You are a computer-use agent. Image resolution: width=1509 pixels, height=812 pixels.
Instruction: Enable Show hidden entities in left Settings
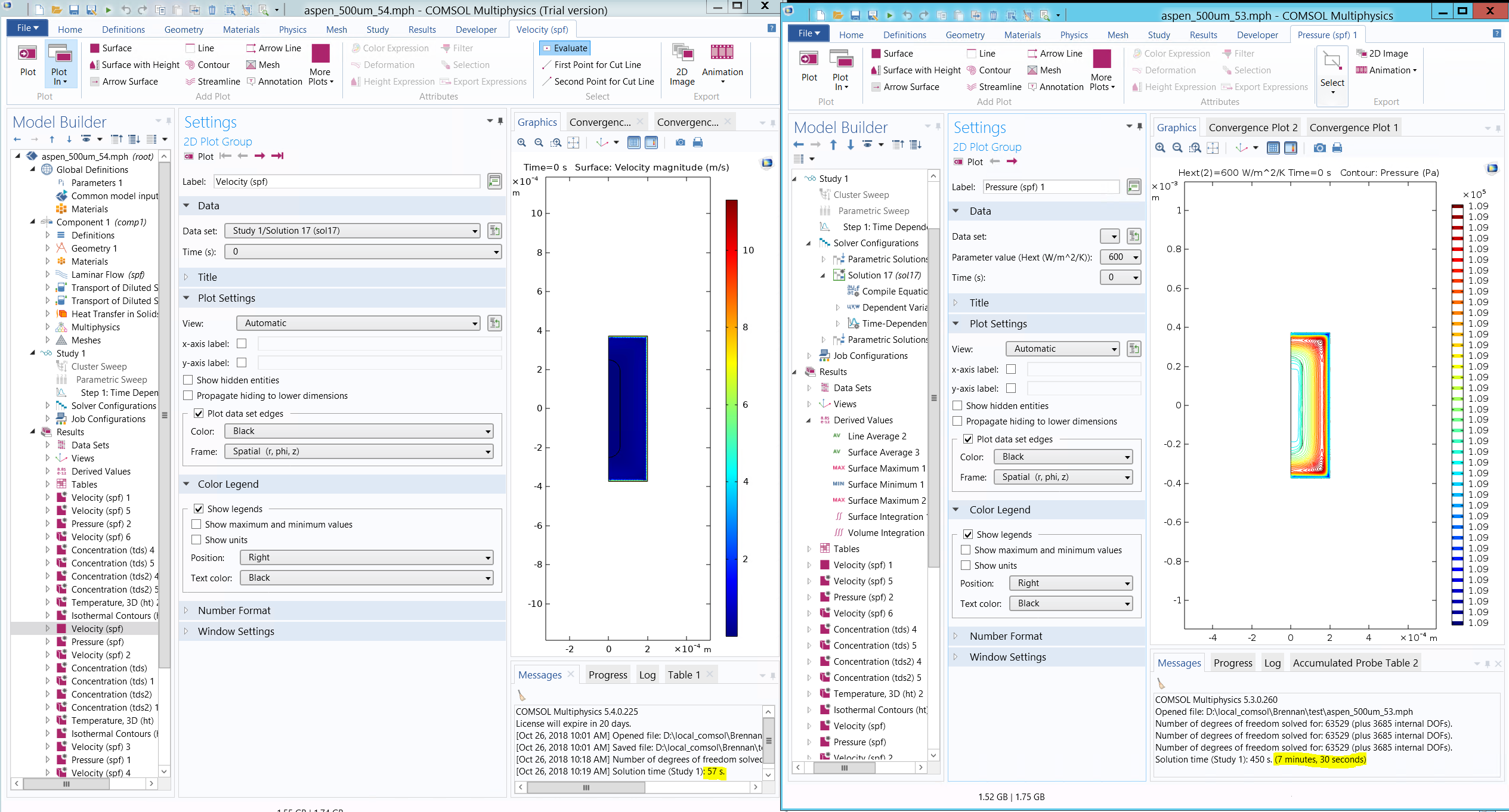[x=188, y=380]
